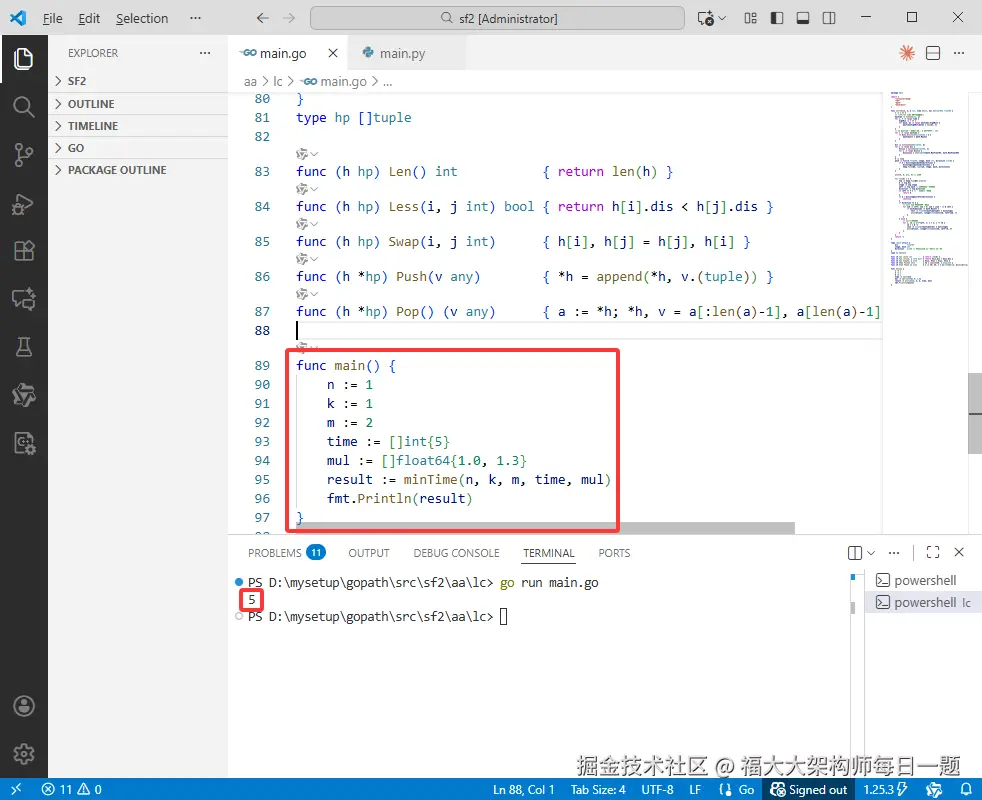This screenshot has width=982, height=800.
Task: Open the chat sessions view icon
Action: (x=24, y=299)
